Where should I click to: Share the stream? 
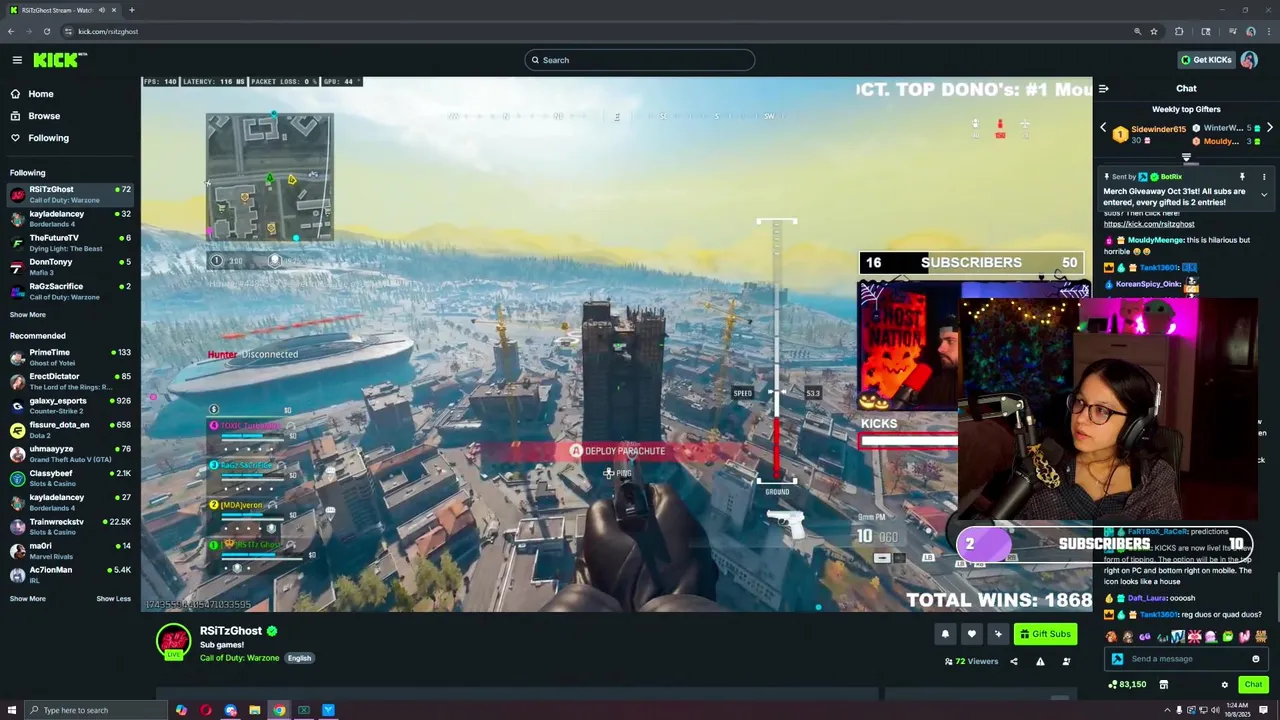point(1013,661)
